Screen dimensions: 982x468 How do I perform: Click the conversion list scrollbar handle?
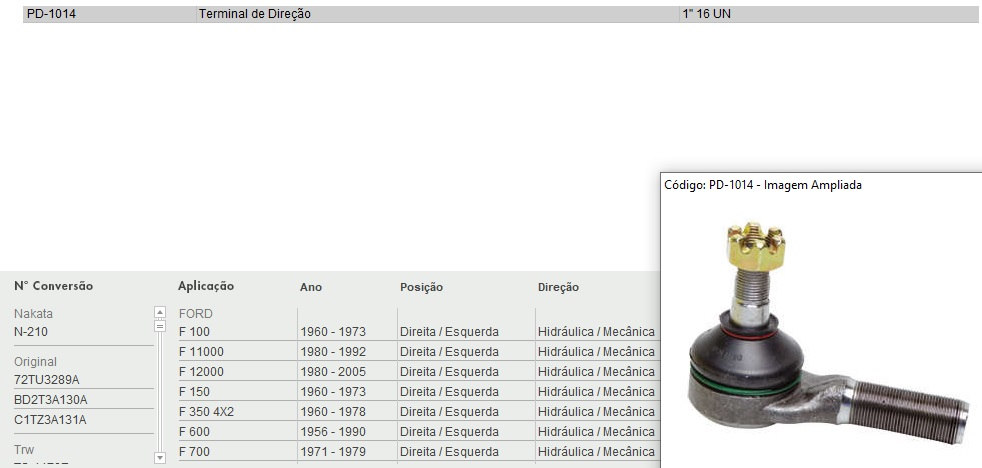[x=159, y=325]
